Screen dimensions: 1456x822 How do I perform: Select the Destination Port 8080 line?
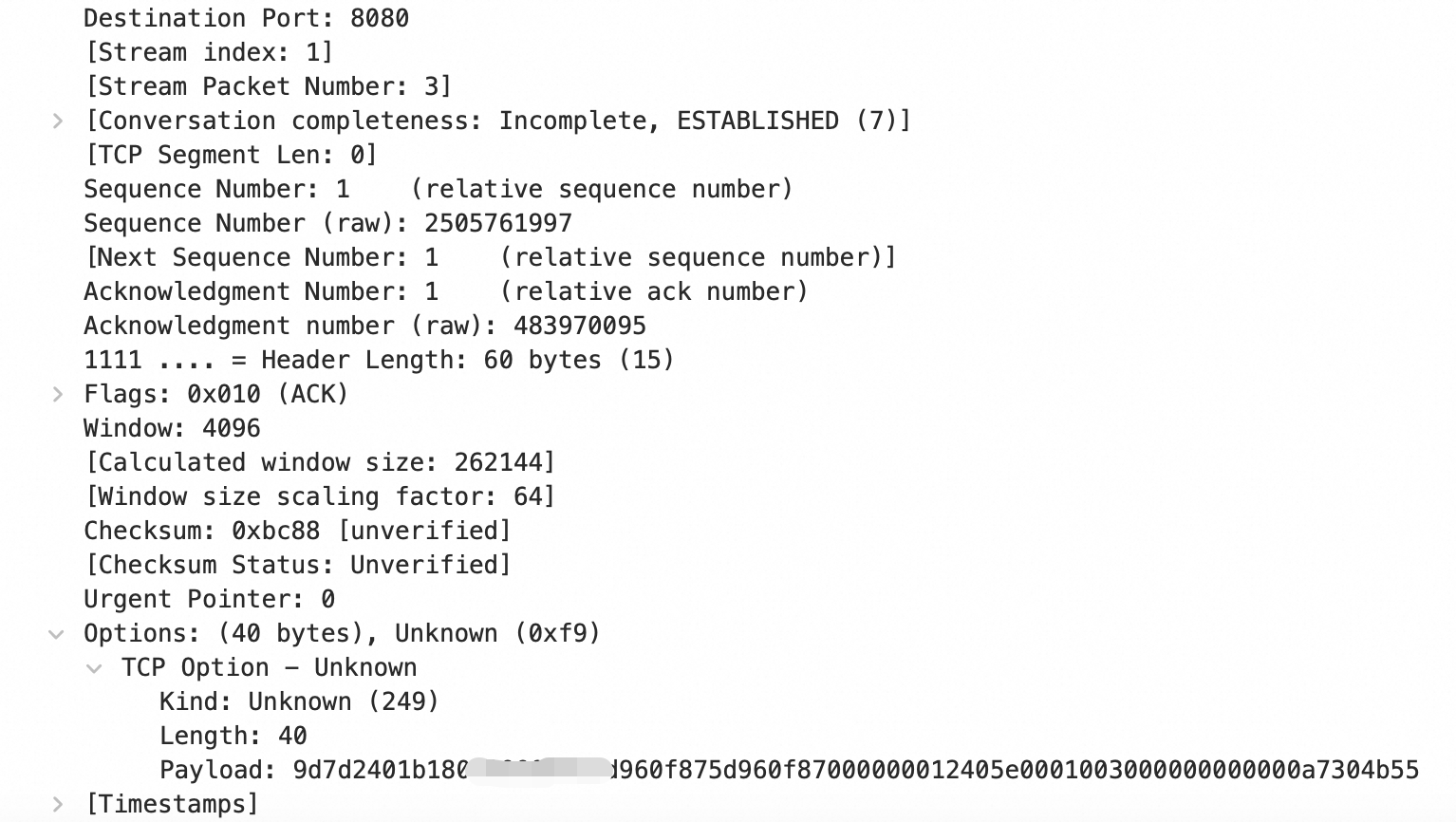click(246, 18)
